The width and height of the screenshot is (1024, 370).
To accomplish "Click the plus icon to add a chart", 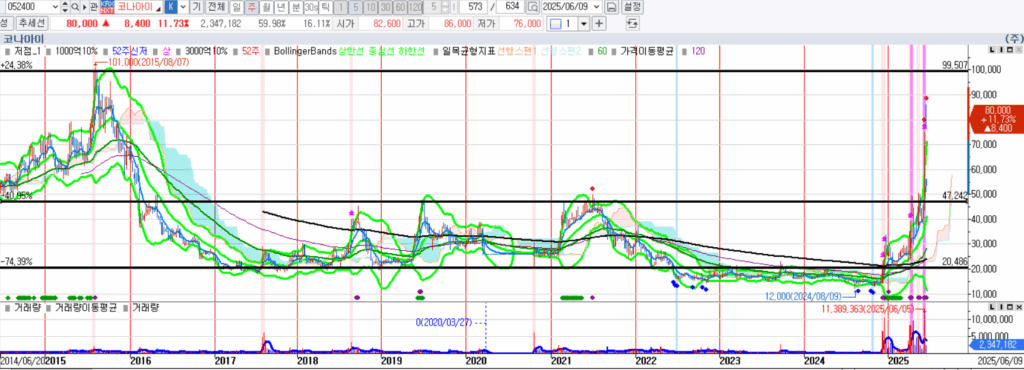I will 599,23.
